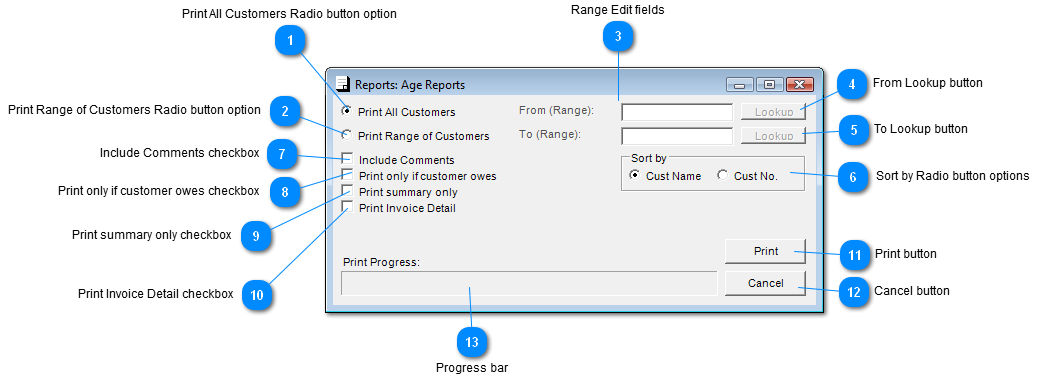The height and width of the screenshot is (378, 1038).
Task: Click the report icon in the title bar
Action: [x=342, y=84]
